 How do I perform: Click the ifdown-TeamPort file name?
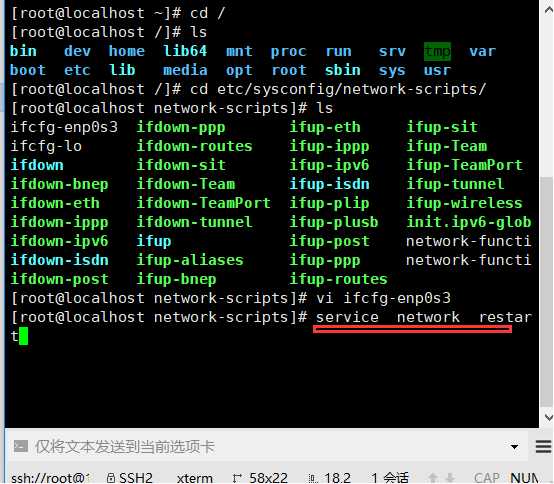tap(204, 203)
